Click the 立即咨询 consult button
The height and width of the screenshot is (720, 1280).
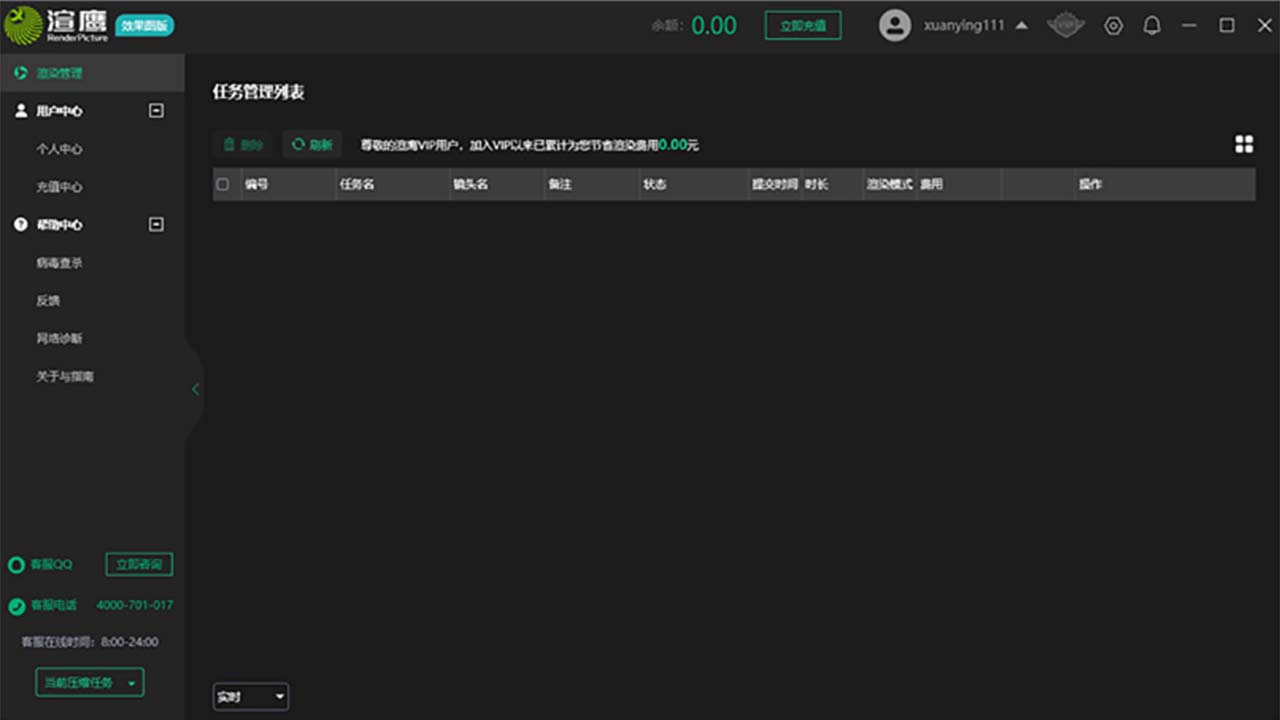tap(139, 565)
